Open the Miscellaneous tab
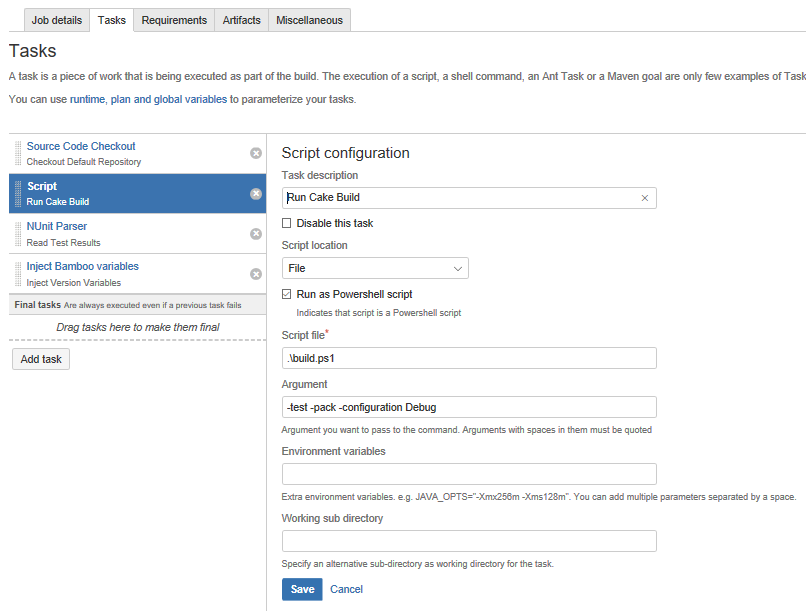The width and height of the screenshot is (806, 614). (x=308, y=20)
